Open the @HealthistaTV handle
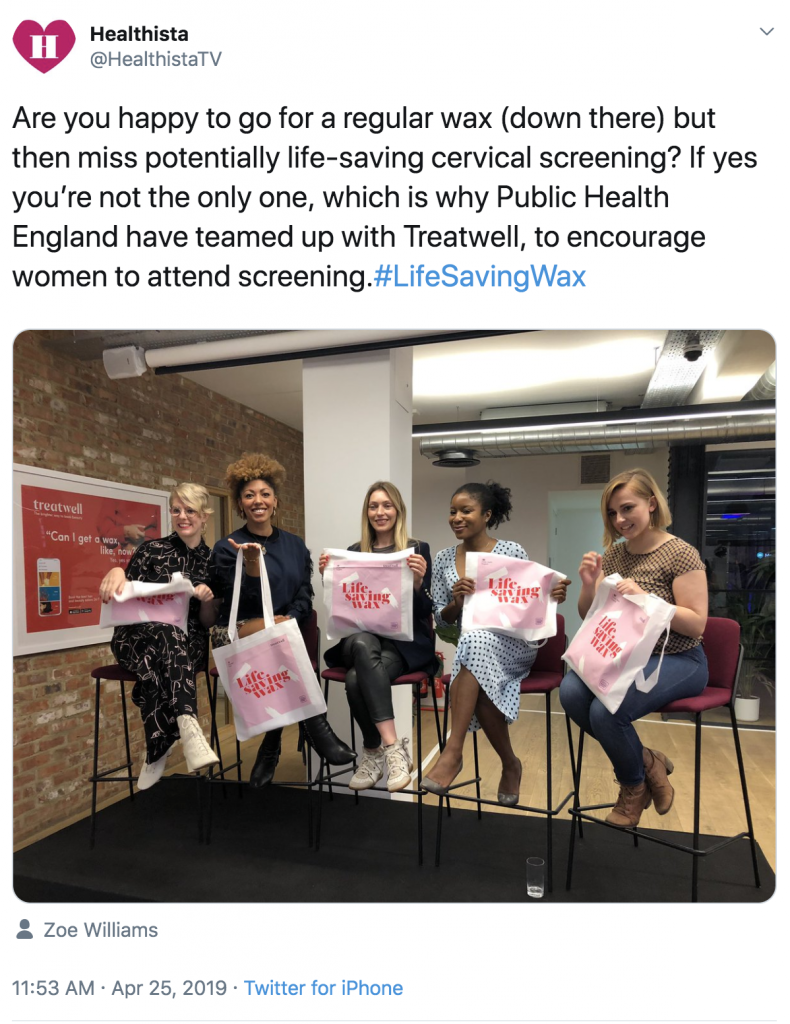 pyautogui.click(x=155, y=59)
